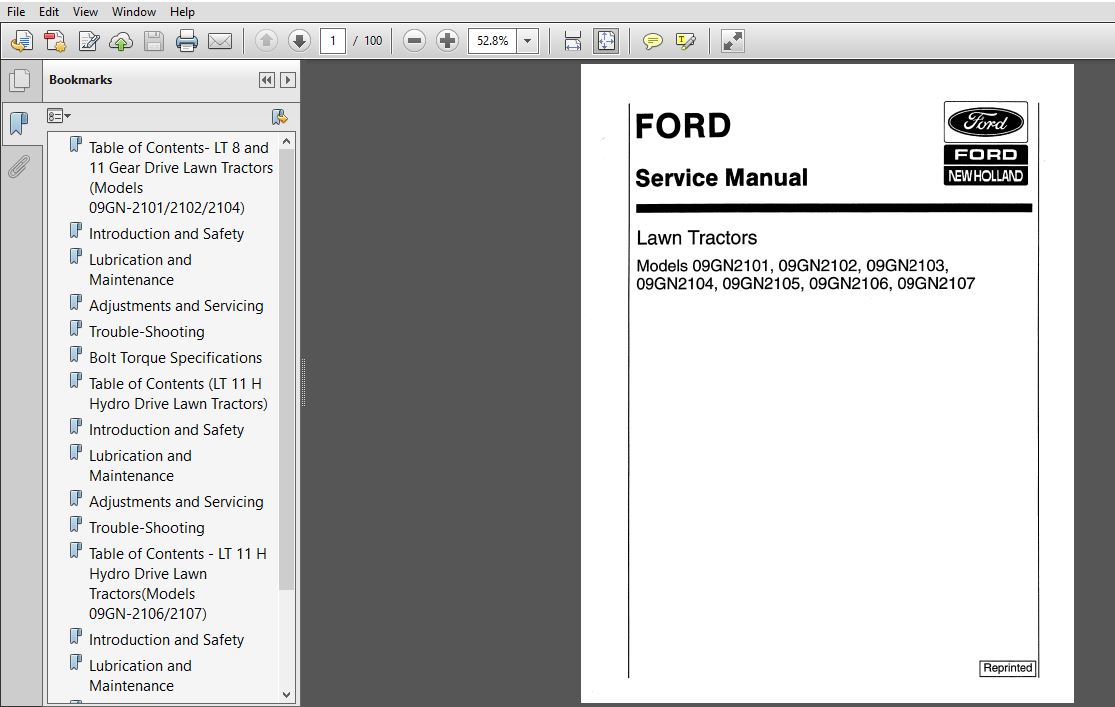
Task: Open the File menu
Action: [16, 11]
